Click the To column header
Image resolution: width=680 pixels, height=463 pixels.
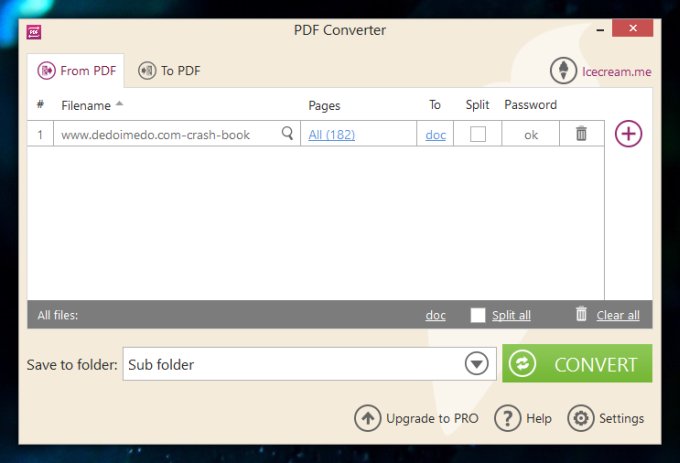tap(435, 105)
